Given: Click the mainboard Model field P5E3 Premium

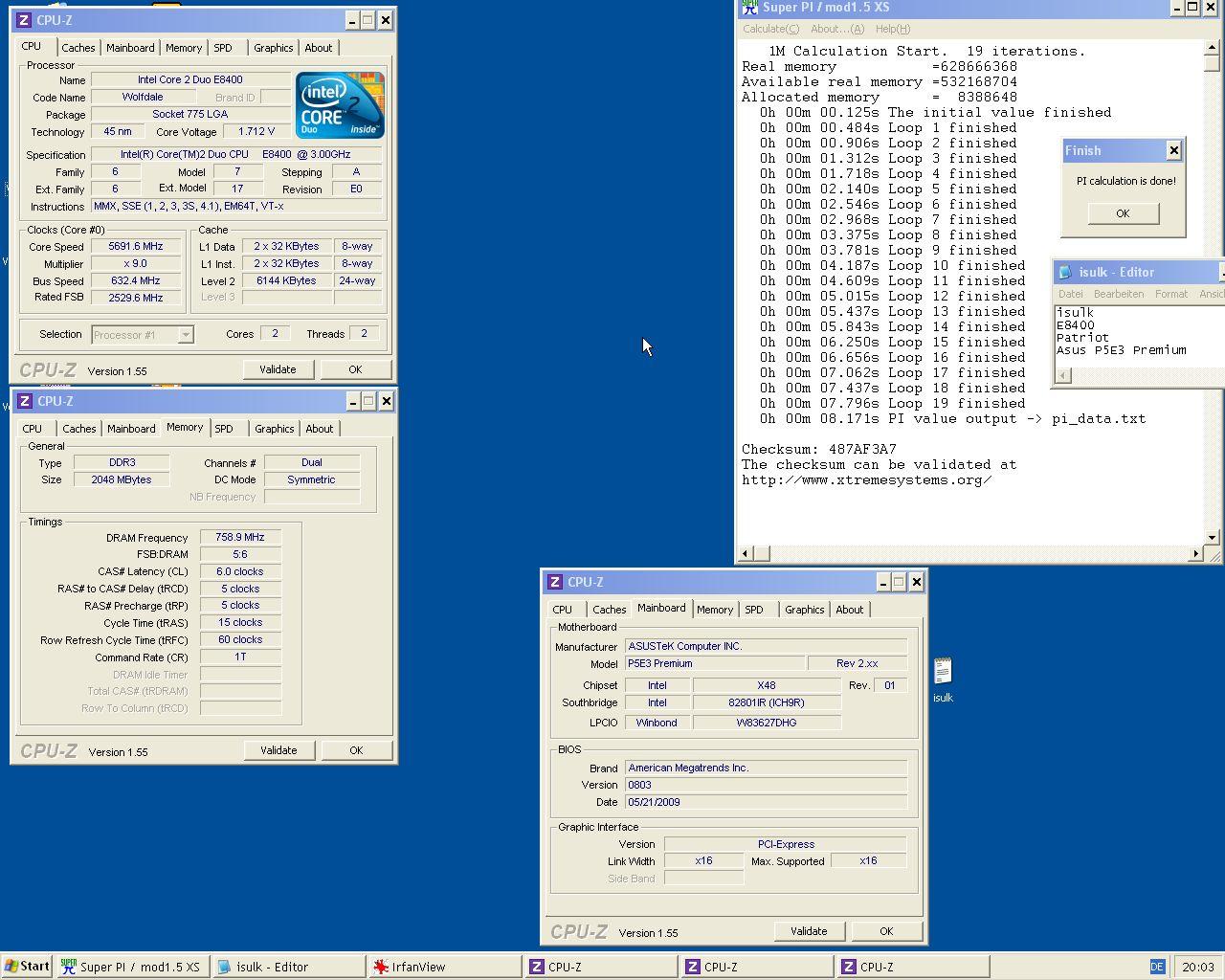Looking at the screenshot, I should coord(715,663).
